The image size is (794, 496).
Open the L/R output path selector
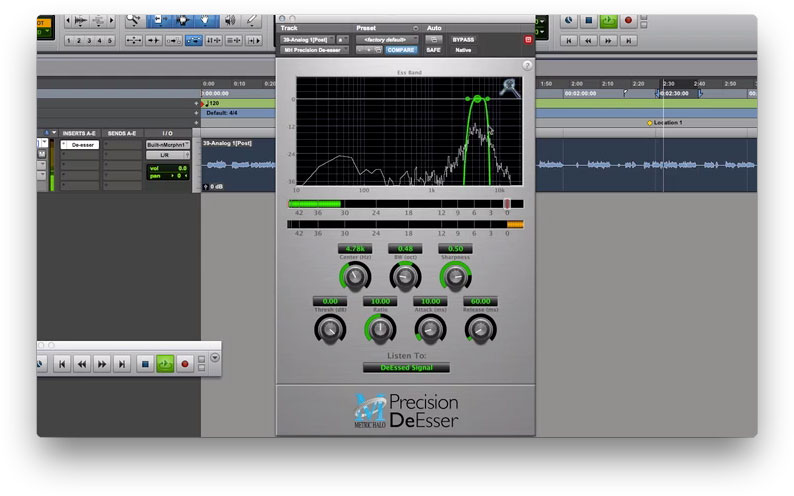point(168,155)
